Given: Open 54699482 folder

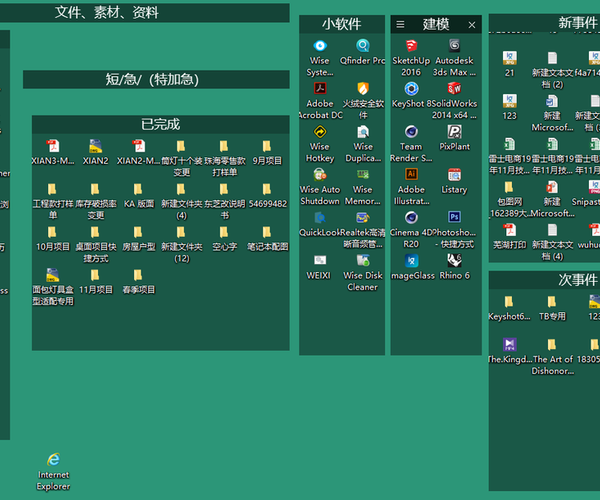Looking at the screenshot, I should 267,189.
